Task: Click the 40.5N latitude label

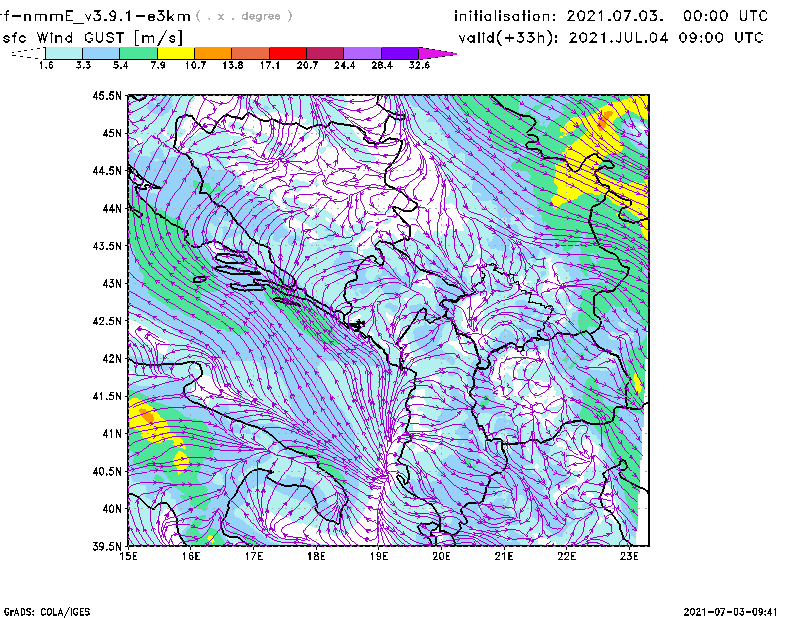Action: coord(107,472)
